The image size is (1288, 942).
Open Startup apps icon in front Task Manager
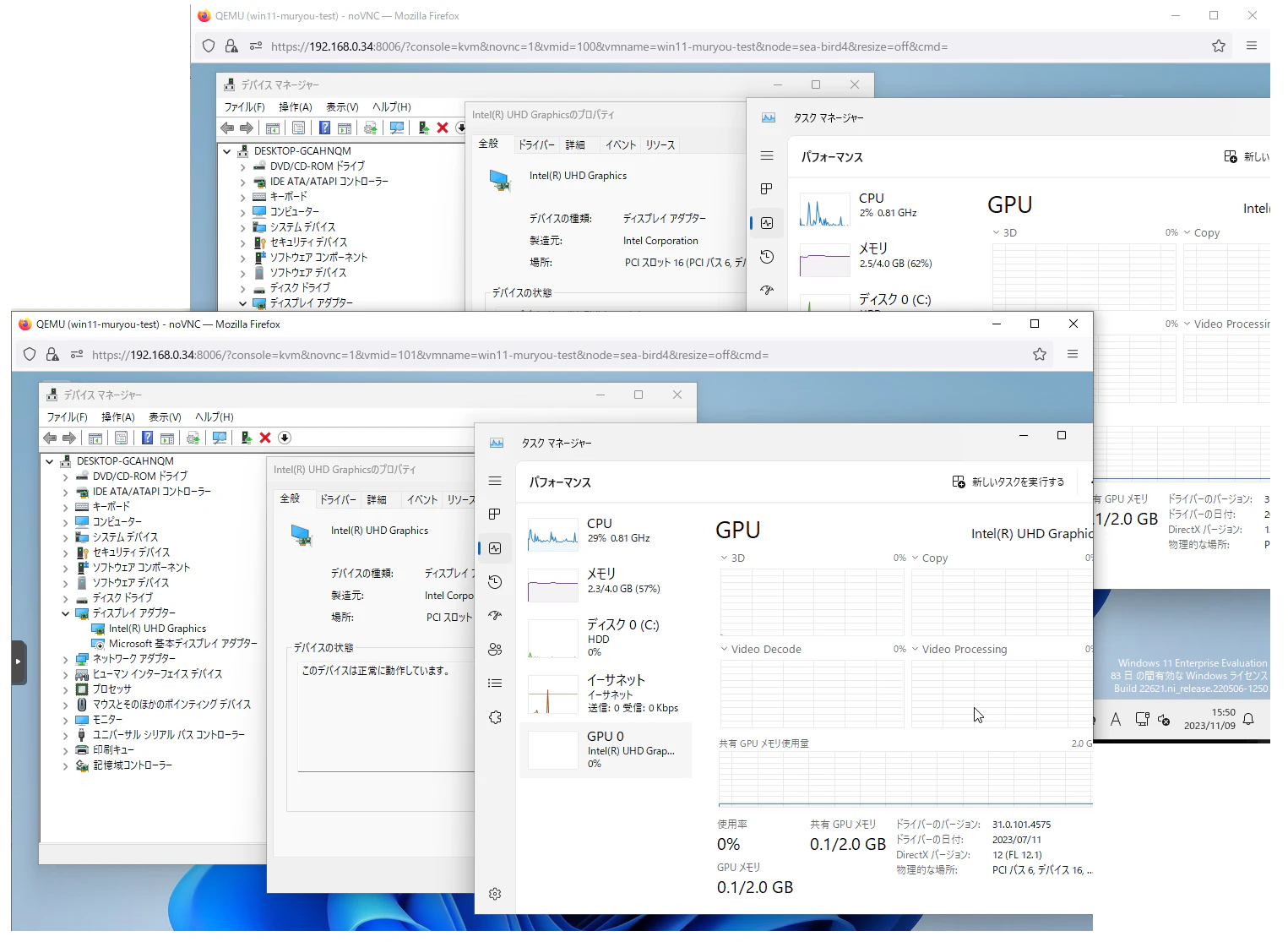point(495,615)
